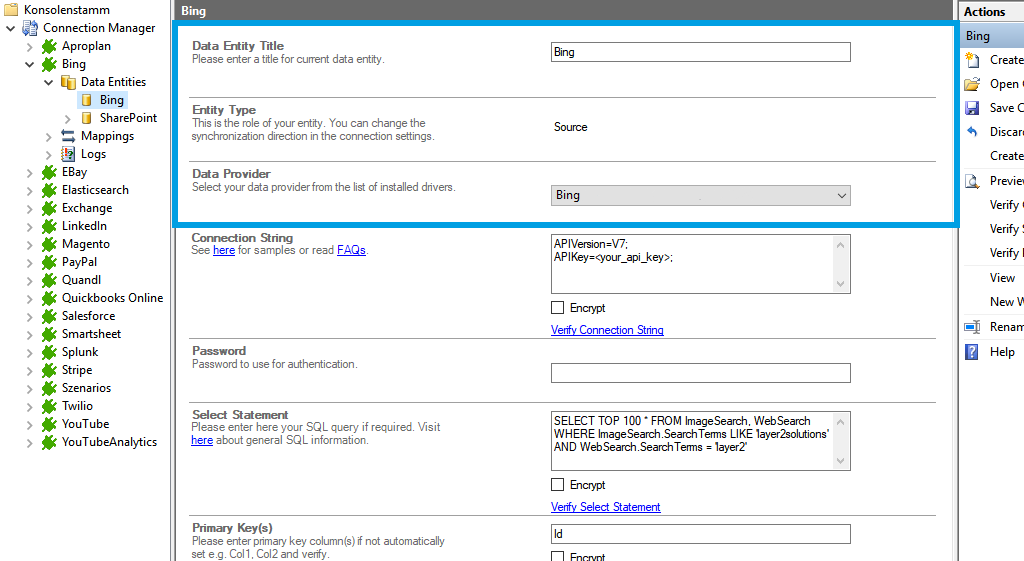Click the Salesforce connection icon
Image resolution: width=1024 pixels, height=561 pixels.
pos(49,316)
